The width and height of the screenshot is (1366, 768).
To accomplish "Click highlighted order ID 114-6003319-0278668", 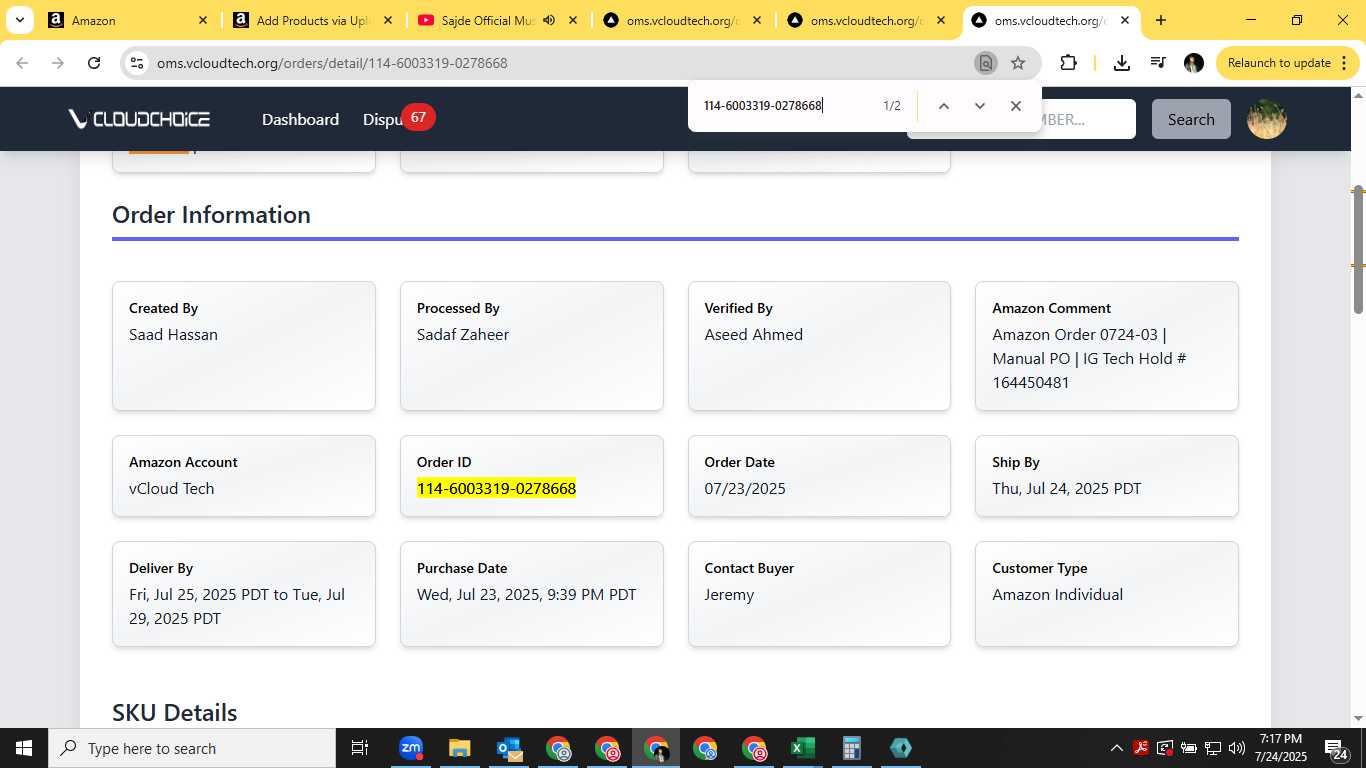I will 496,488.
